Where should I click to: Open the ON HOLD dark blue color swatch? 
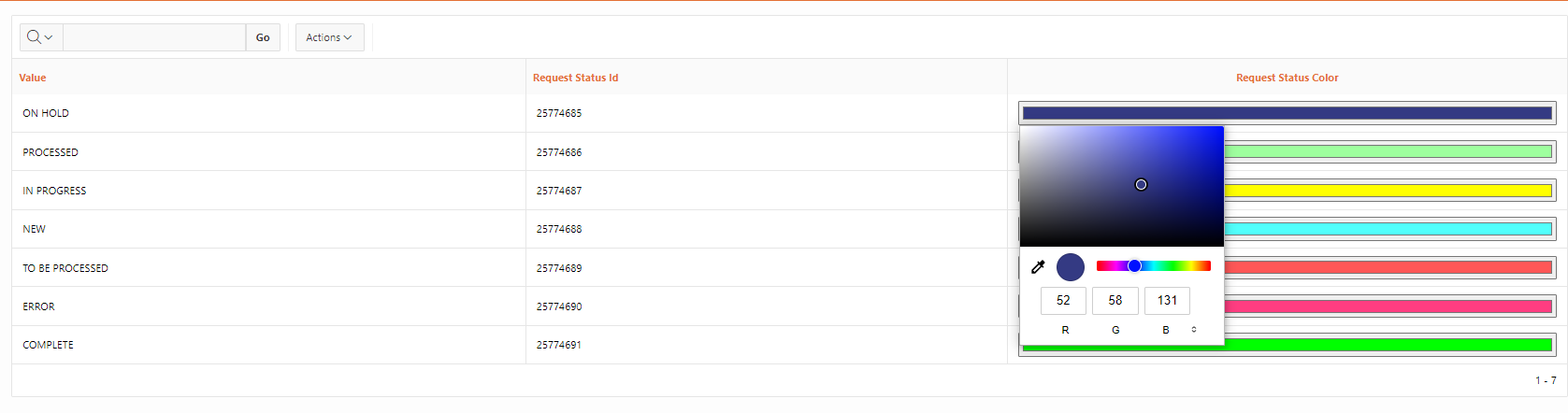coord(1287,113)
